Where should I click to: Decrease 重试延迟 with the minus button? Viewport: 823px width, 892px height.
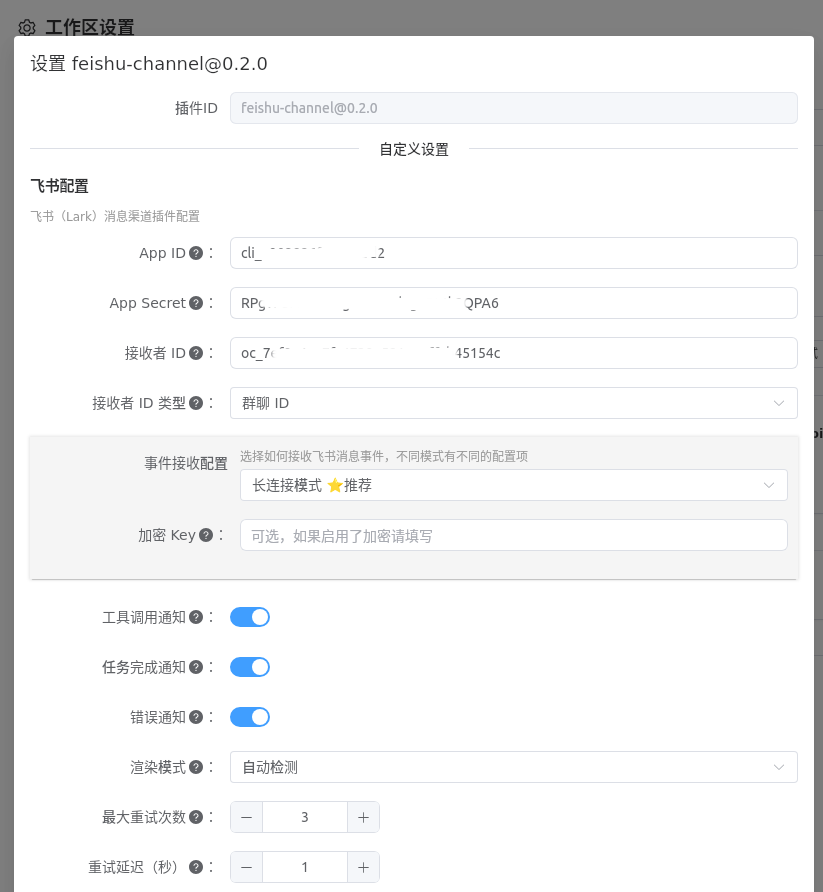coord(245,866)
